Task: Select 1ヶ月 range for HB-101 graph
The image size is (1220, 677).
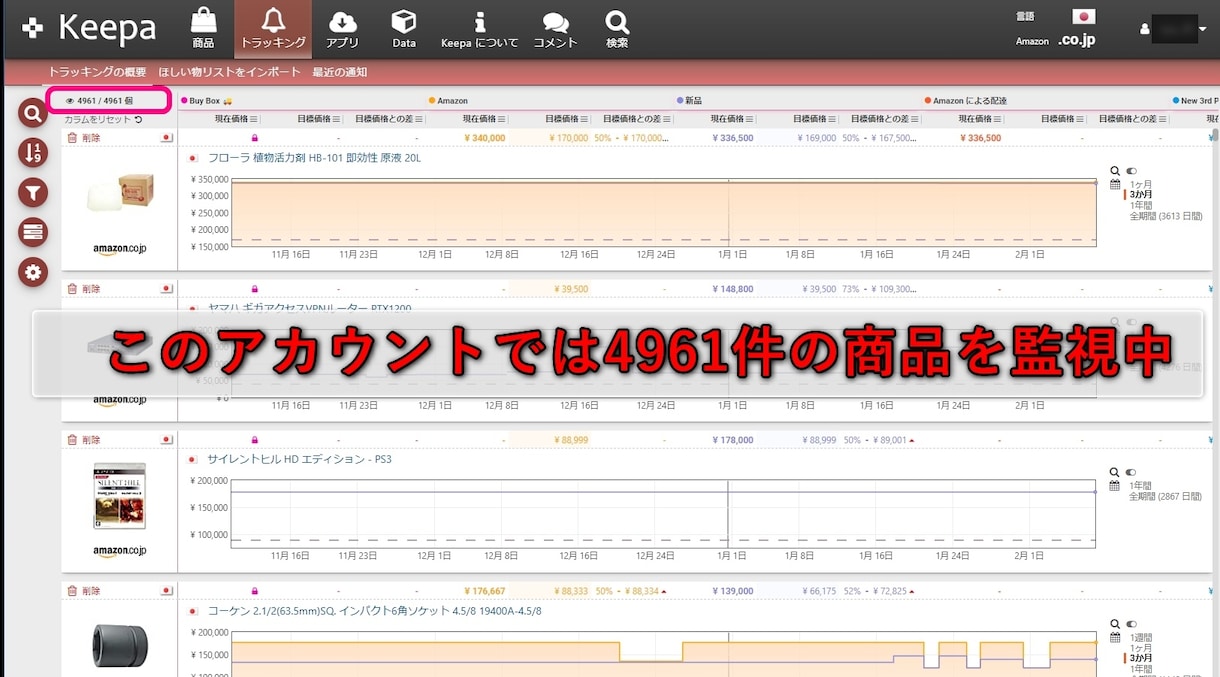Action: coord(1141,184)
